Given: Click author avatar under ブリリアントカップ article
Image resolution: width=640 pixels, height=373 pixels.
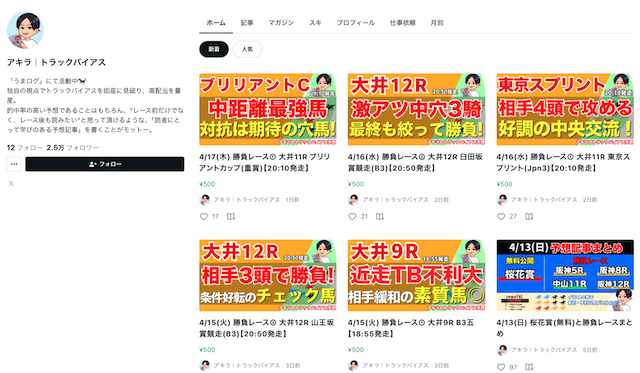Looking at the screenshot, I should [x=204, y=200].
